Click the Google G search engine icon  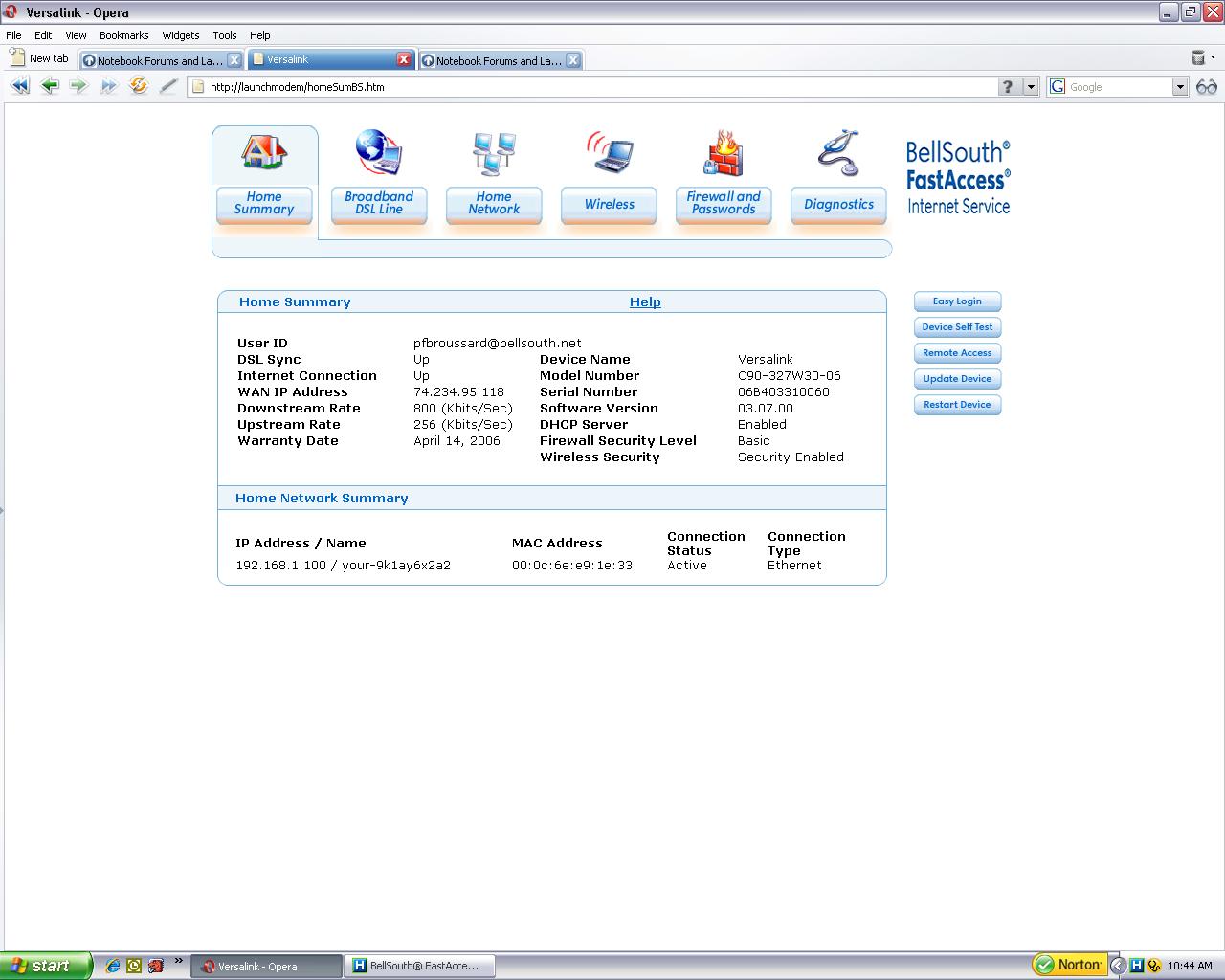pos(1058,87)
